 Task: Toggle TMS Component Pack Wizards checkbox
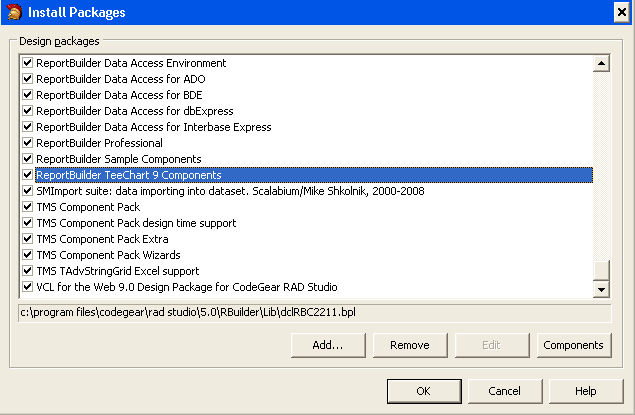click(28, 255)
